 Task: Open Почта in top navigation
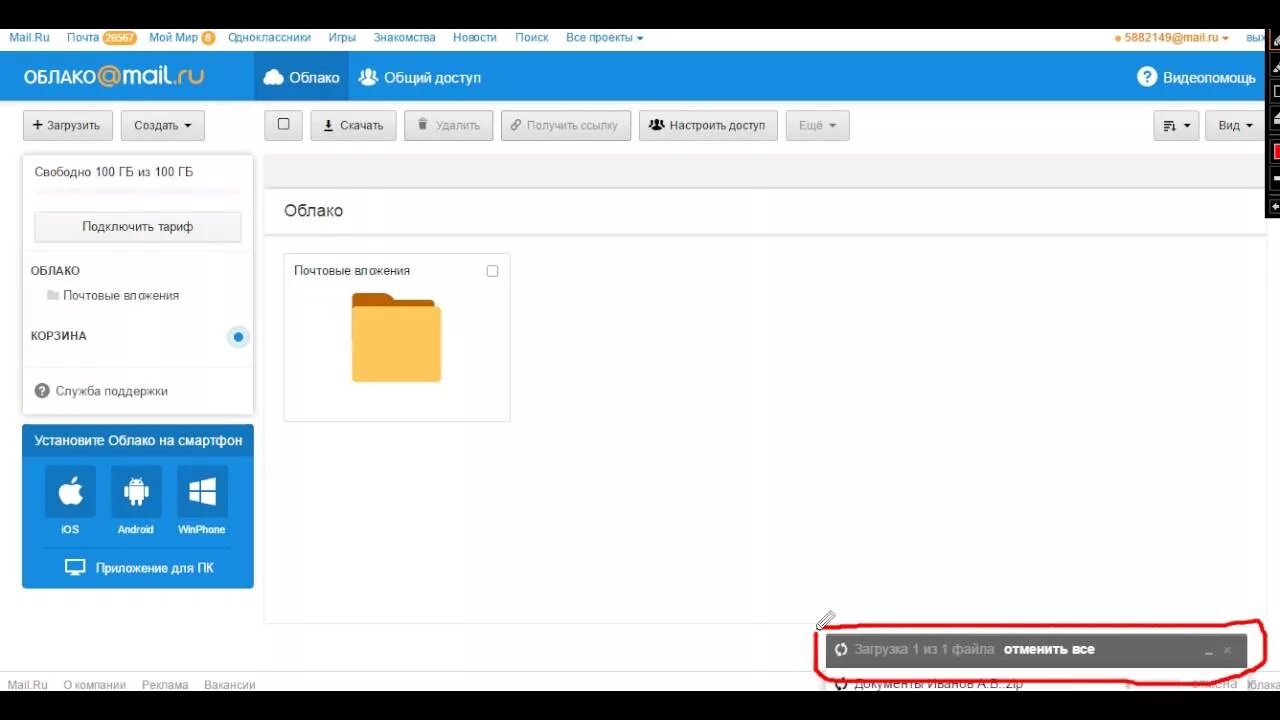click(x=83, y=38)
